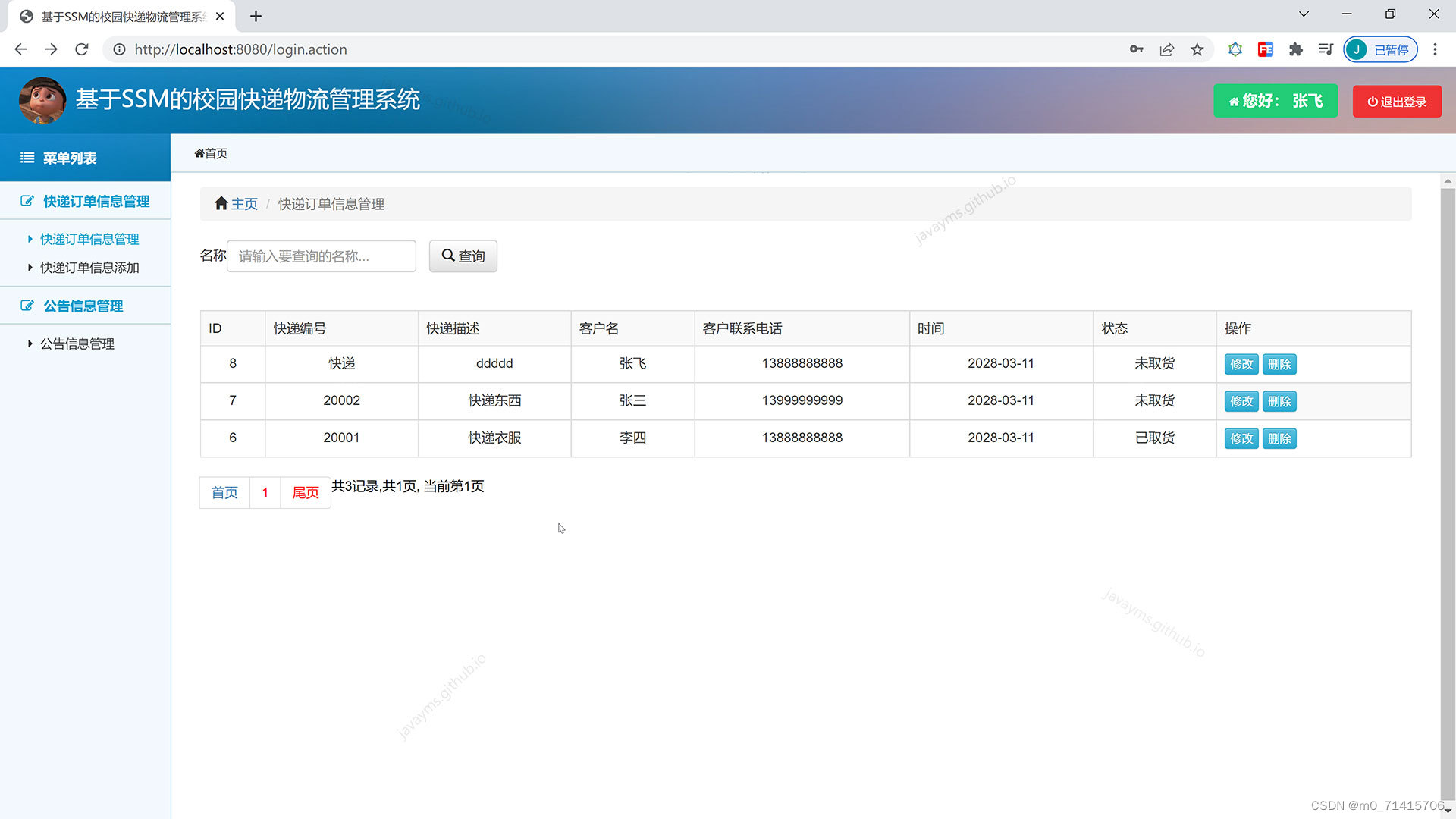Collapse the 公告信息管理 sidebar section
Screen dimensions: 1456x819
coord(83,306)
